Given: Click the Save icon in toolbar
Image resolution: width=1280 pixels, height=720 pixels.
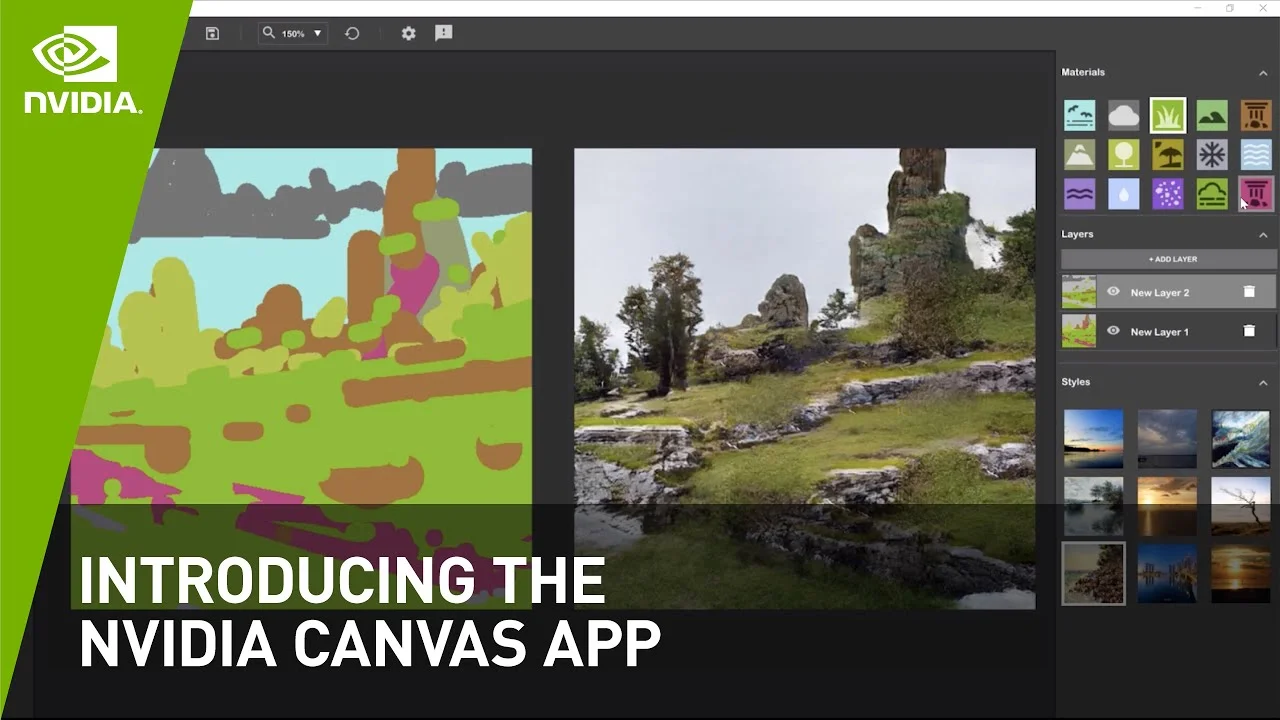Looking at the screenshot, I should (212, 33).
